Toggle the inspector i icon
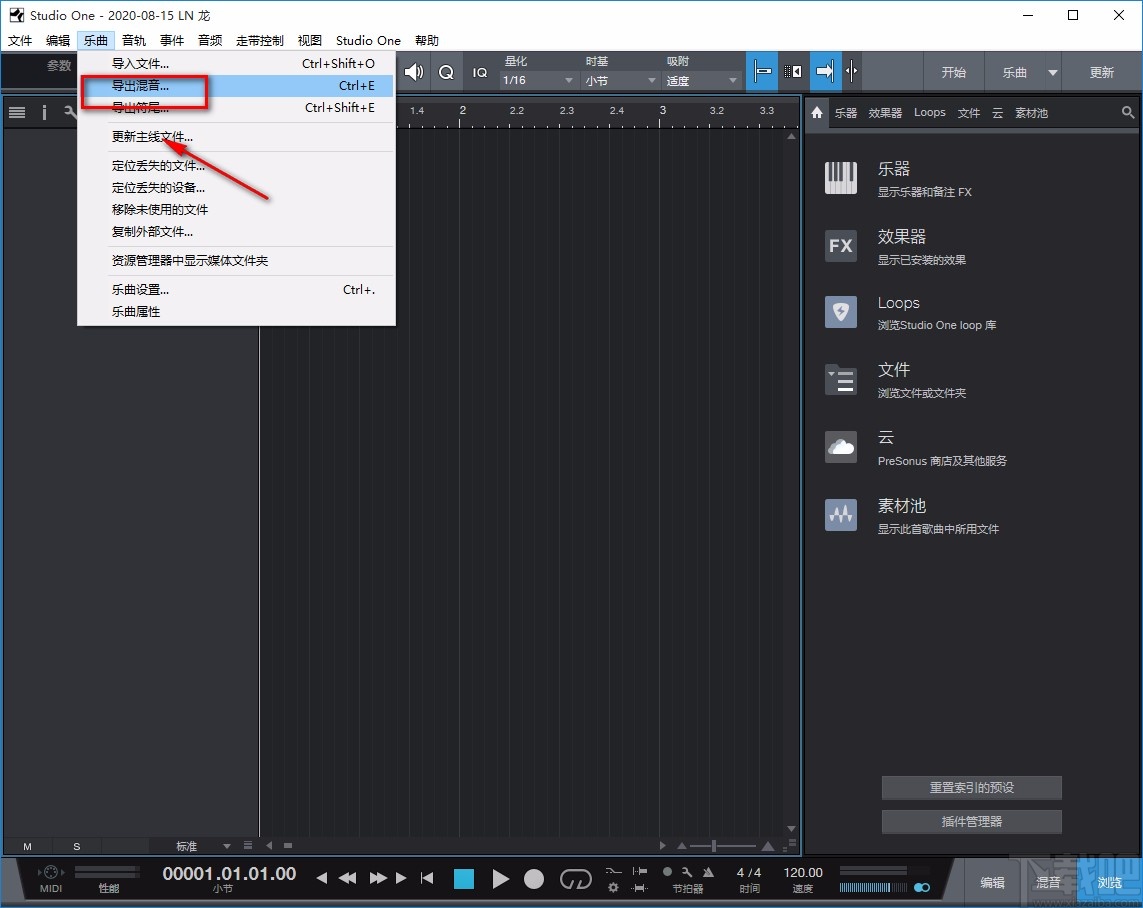The width and height of the screenshot is (1143, 908). pyautogui.click(x=44, y=112)
